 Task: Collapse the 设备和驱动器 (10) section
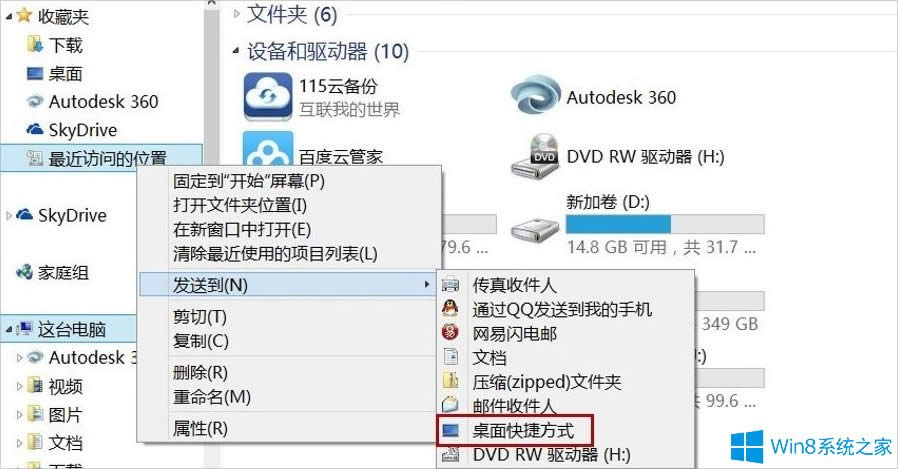point(236,51)
